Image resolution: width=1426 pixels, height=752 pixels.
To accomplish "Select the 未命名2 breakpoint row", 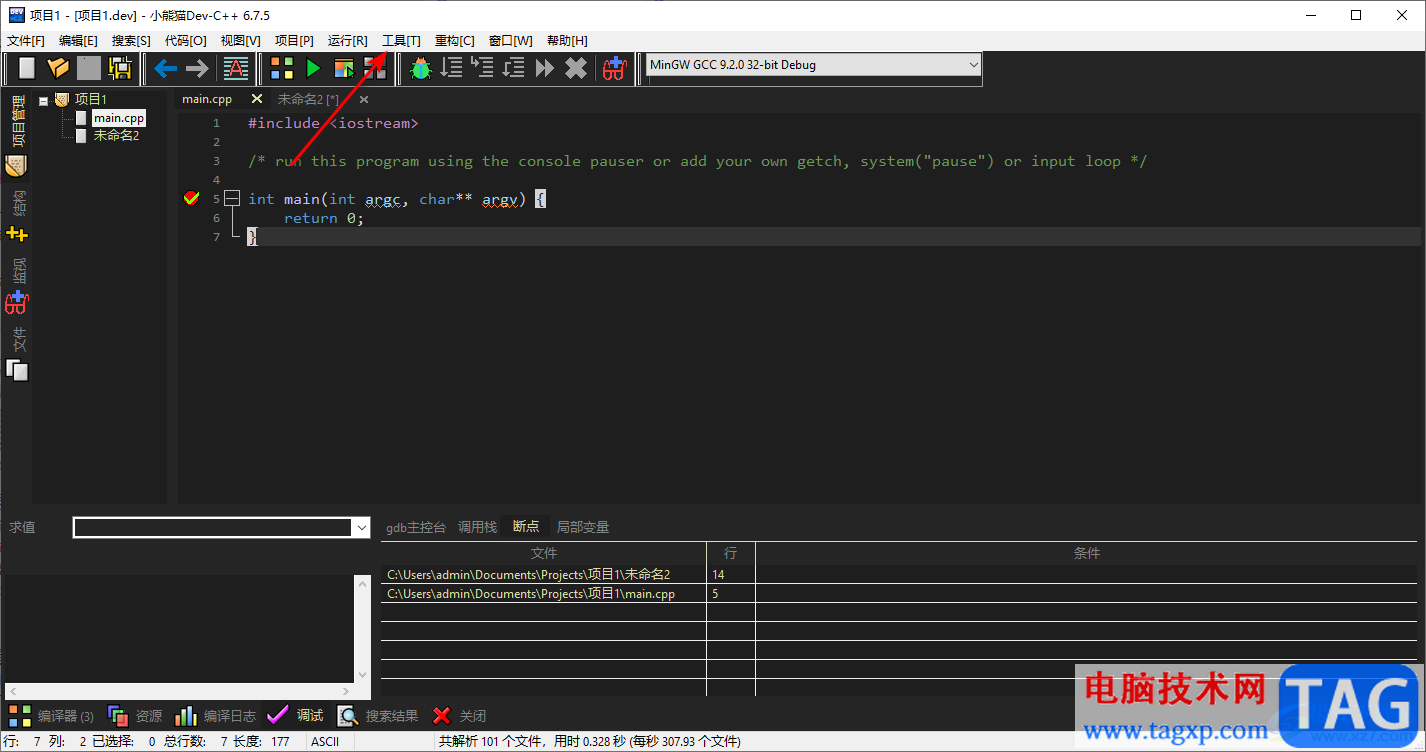I will [x=898, y=574].
